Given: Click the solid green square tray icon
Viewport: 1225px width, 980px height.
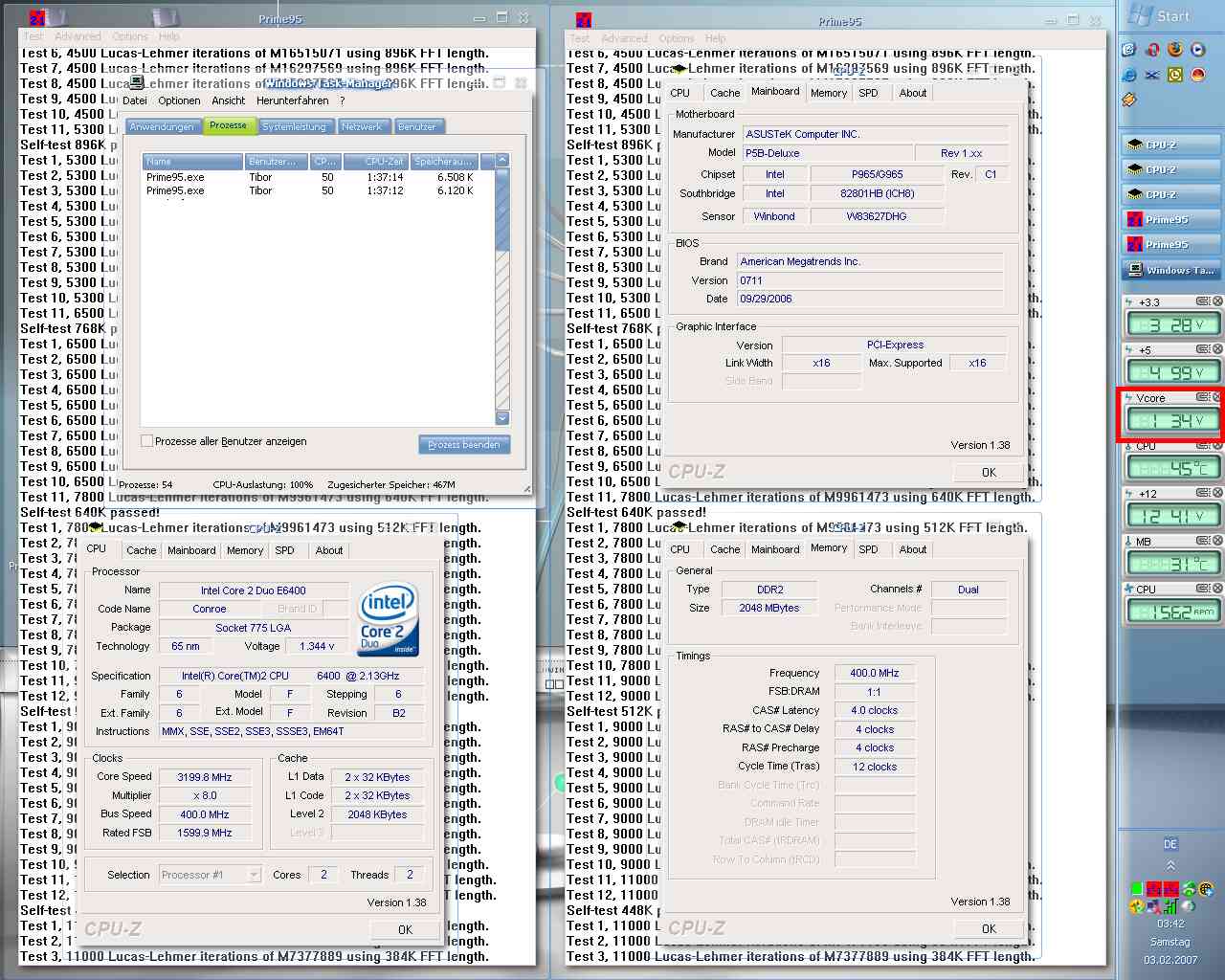Looking at the screenshot, I should (x=1137, y=888).
